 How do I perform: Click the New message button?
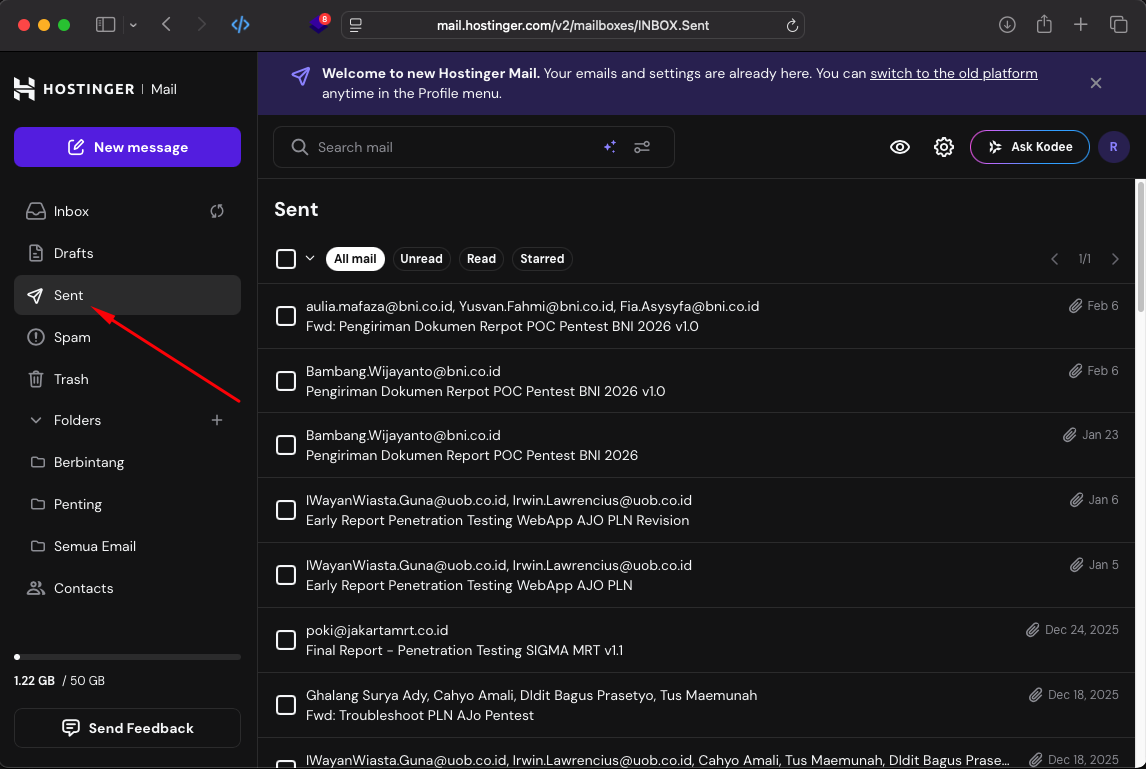[x=127, y=147]
